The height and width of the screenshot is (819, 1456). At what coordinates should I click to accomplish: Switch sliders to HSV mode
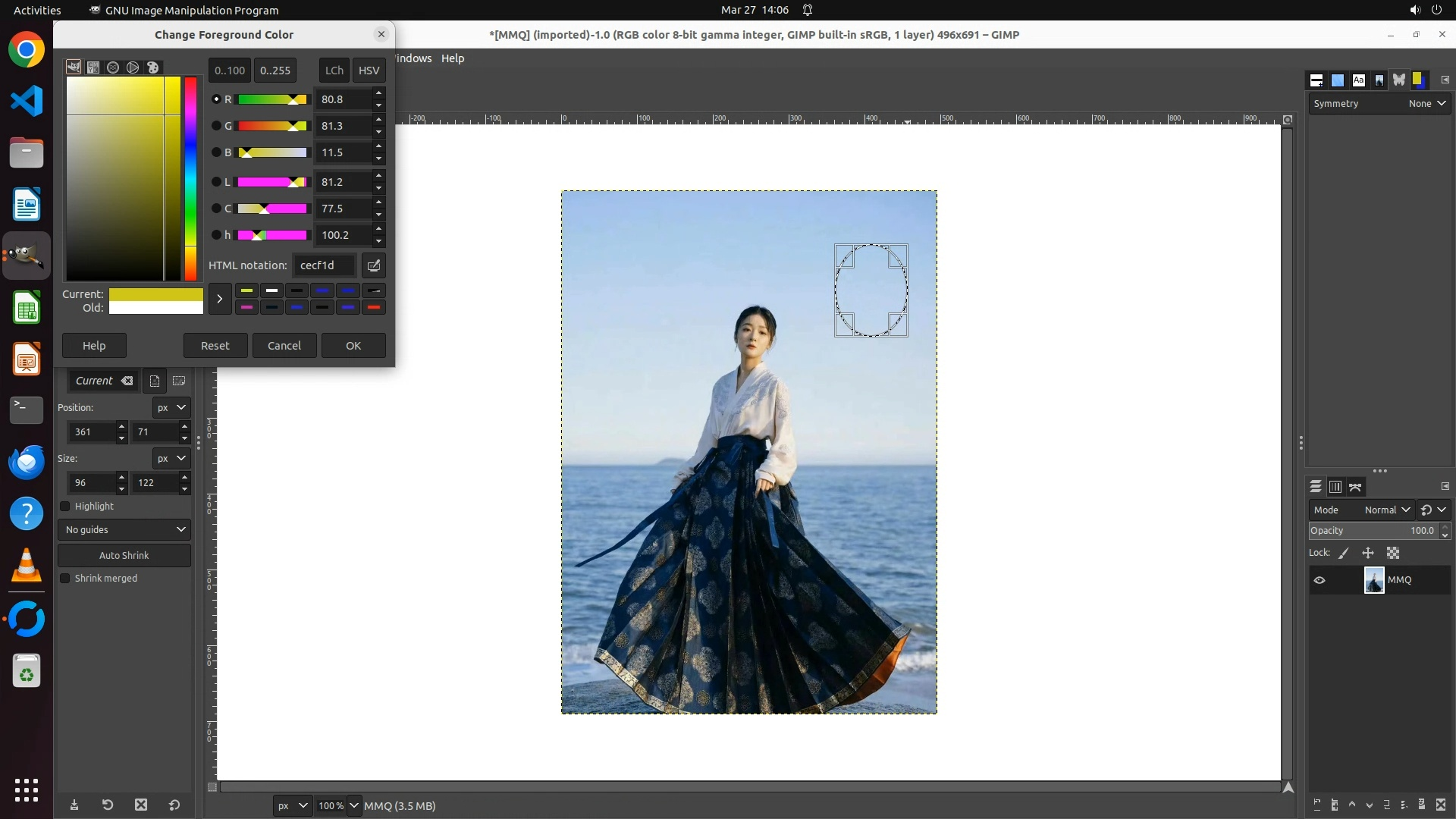coord(369,71)
